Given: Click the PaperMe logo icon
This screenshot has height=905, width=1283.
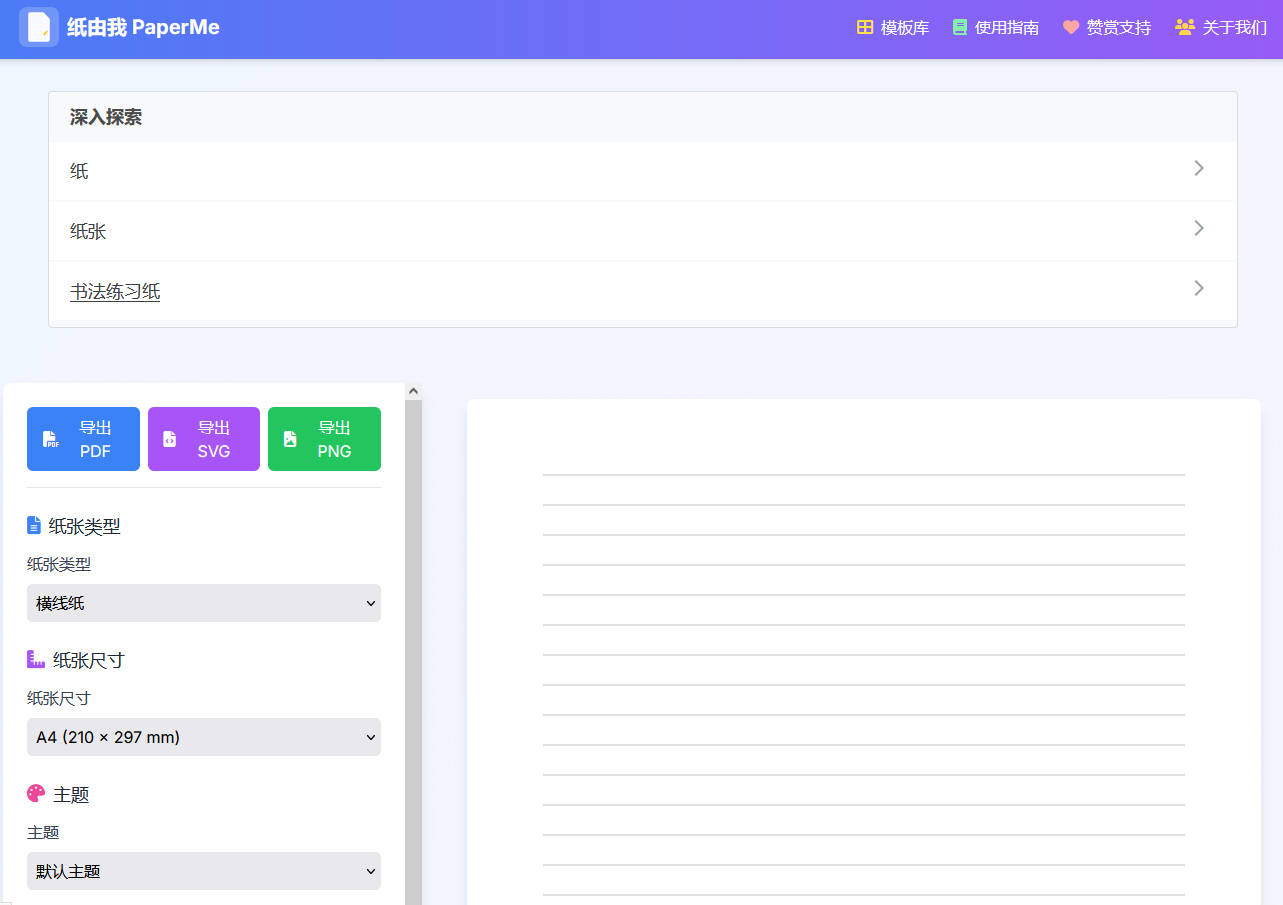Looking at the screenshot, I should click(39, 27).
